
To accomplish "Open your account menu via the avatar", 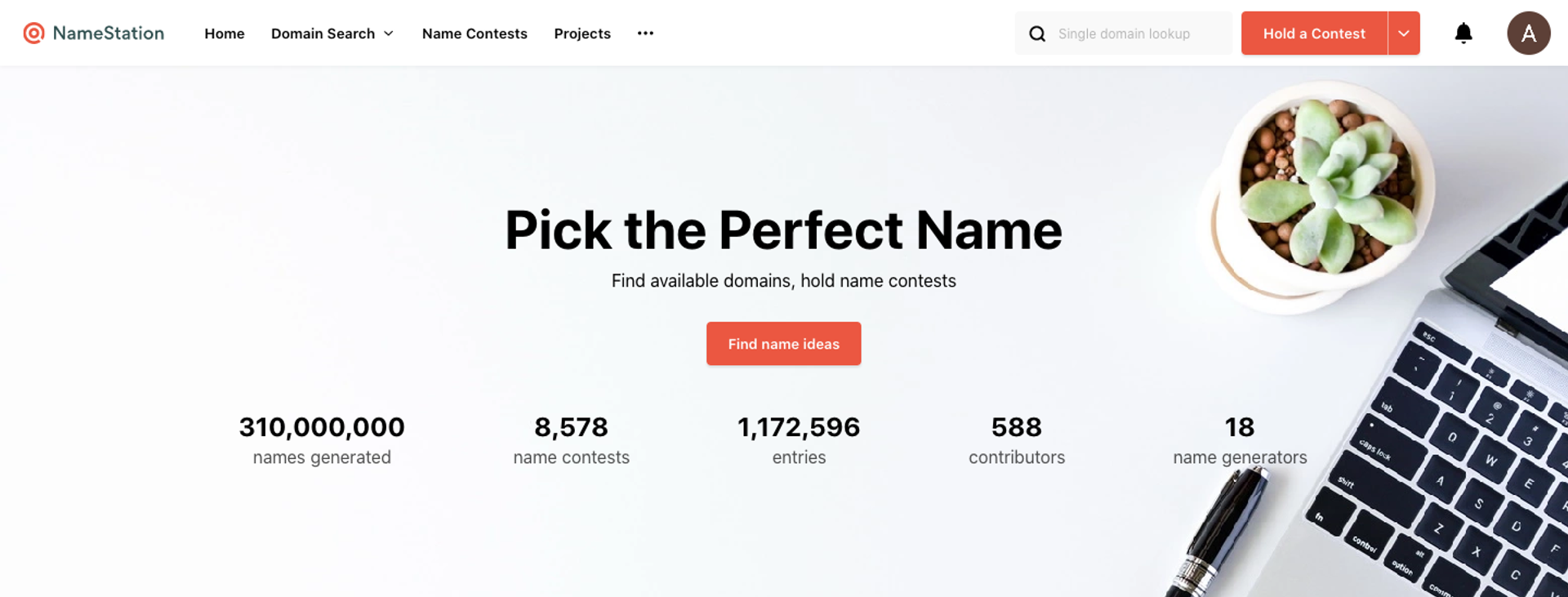I will 1528,33.
